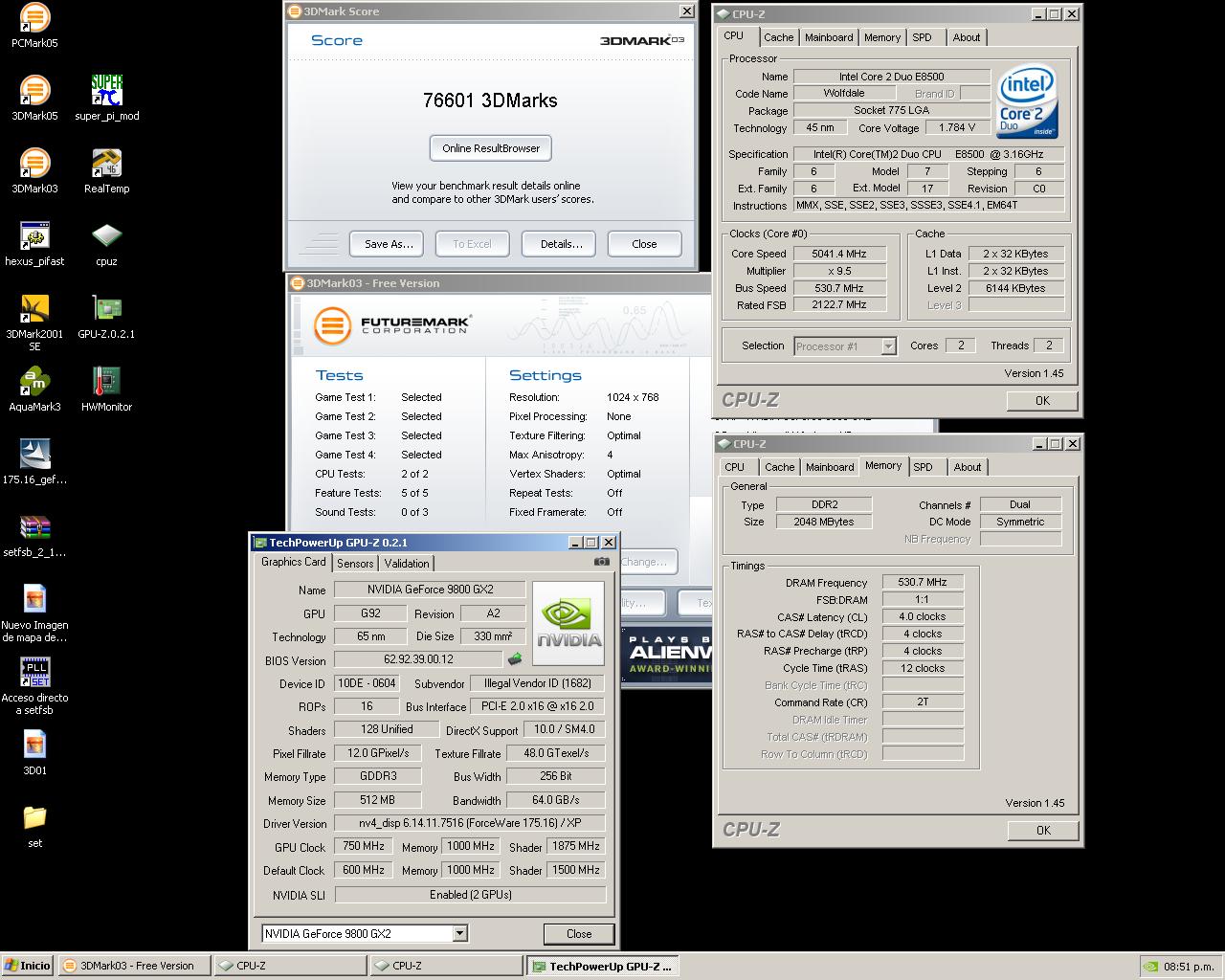
Task: Launch the AquaMark3 desktop shortcut
Action: click(34, 390)
